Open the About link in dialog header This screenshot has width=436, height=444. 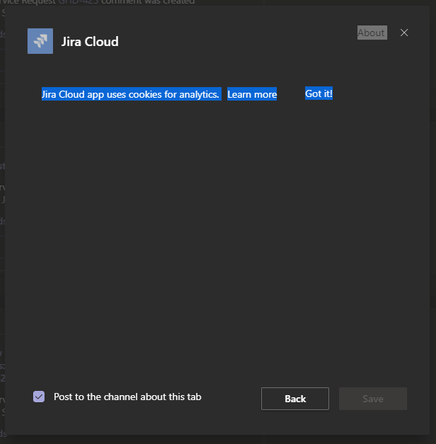point(372,33)
